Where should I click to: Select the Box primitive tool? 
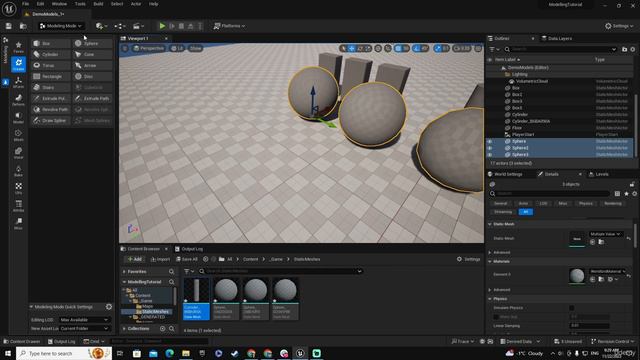click(x=51, y=43)
